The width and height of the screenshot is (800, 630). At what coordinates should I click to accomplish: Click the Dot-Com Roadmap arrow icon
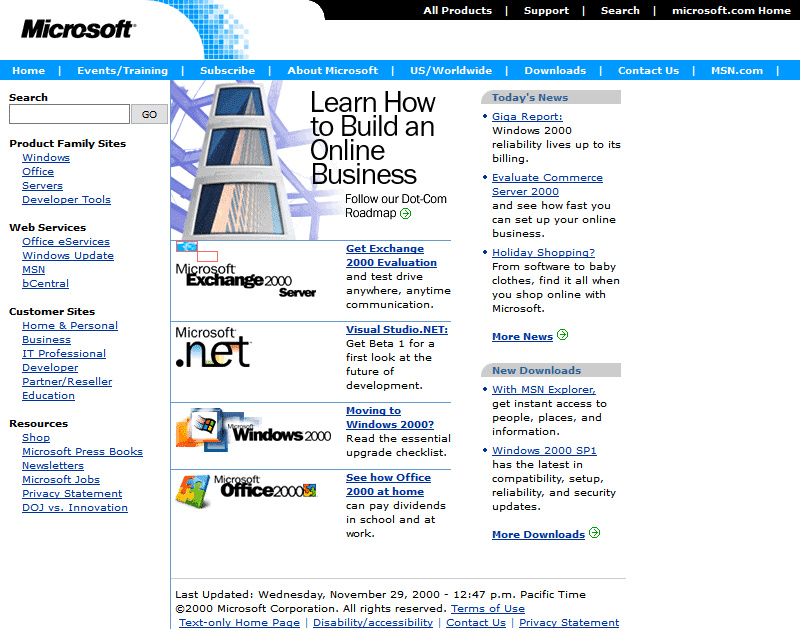406,213
